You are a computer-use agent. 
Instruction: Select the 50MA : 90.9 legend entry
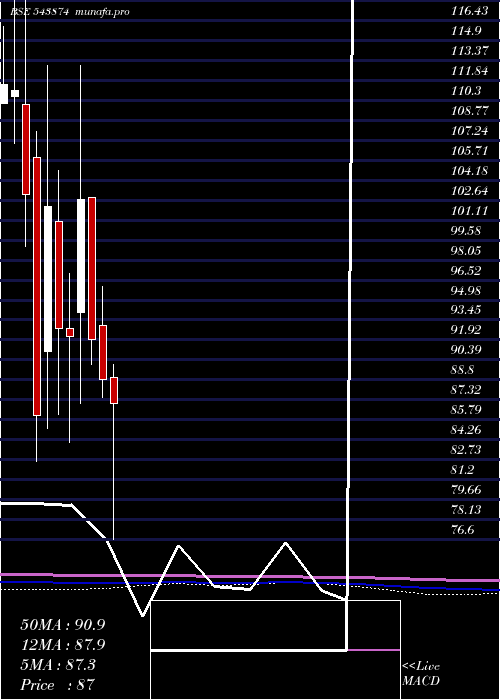click(62, 625)
